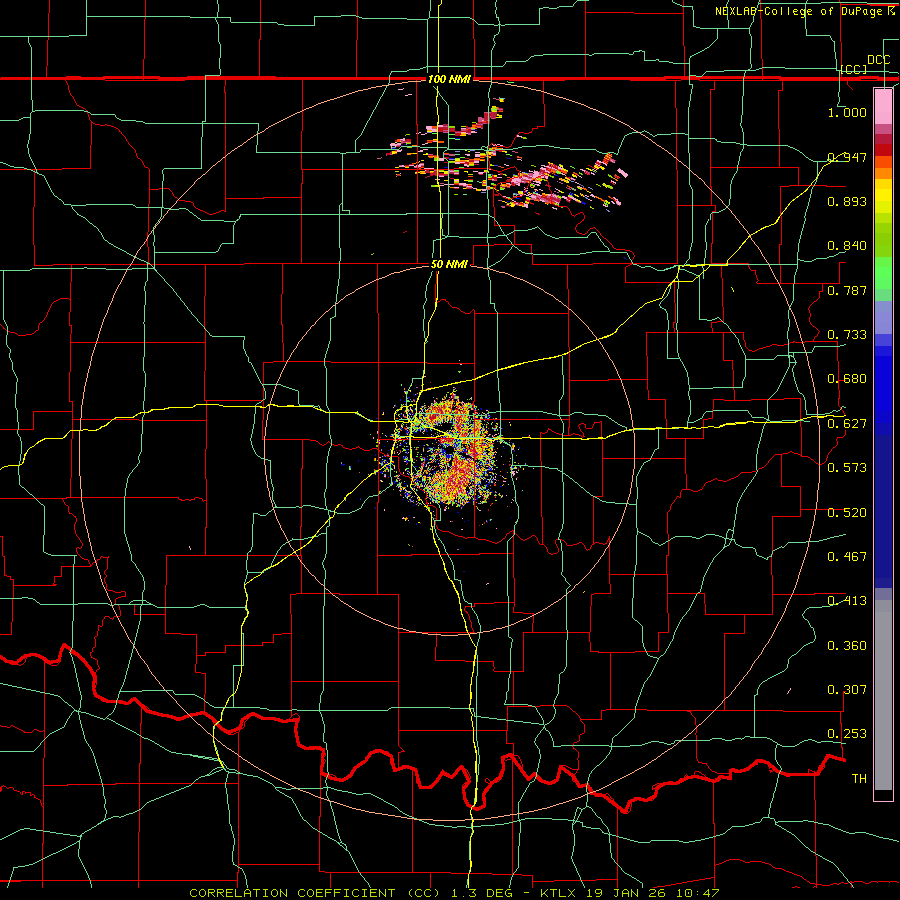
Task: Pick the bright green segment of the color bar
Action: click(x=883, y=272)
